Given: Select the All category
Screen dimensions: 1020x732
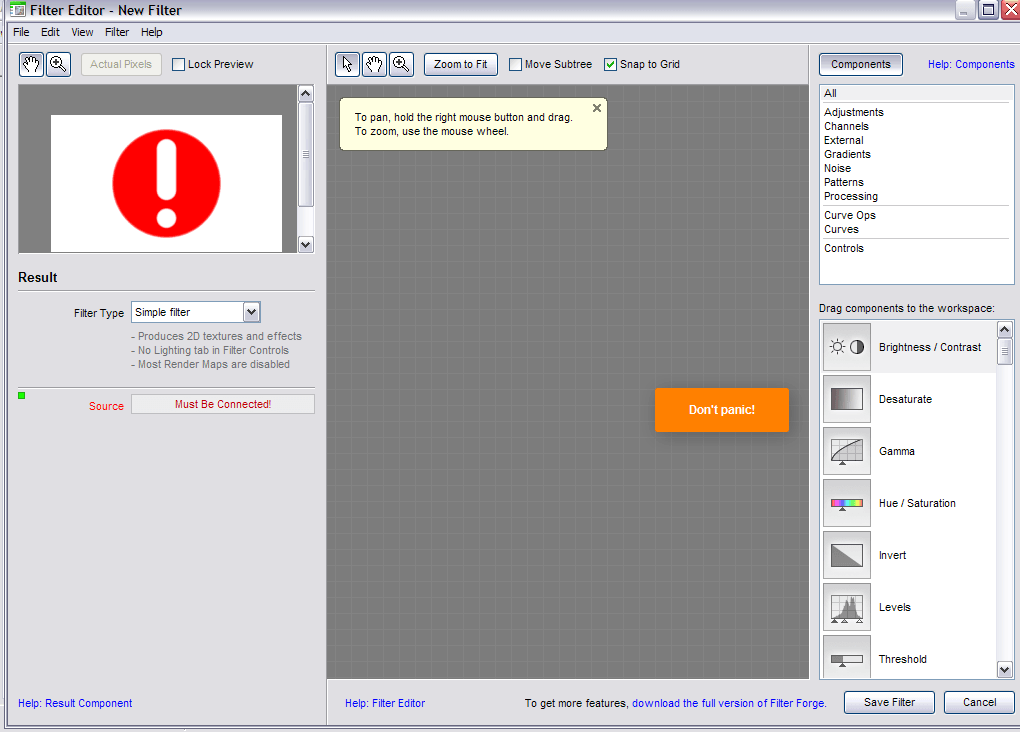Looking at the screenshot, I should [x=916, y=93].
